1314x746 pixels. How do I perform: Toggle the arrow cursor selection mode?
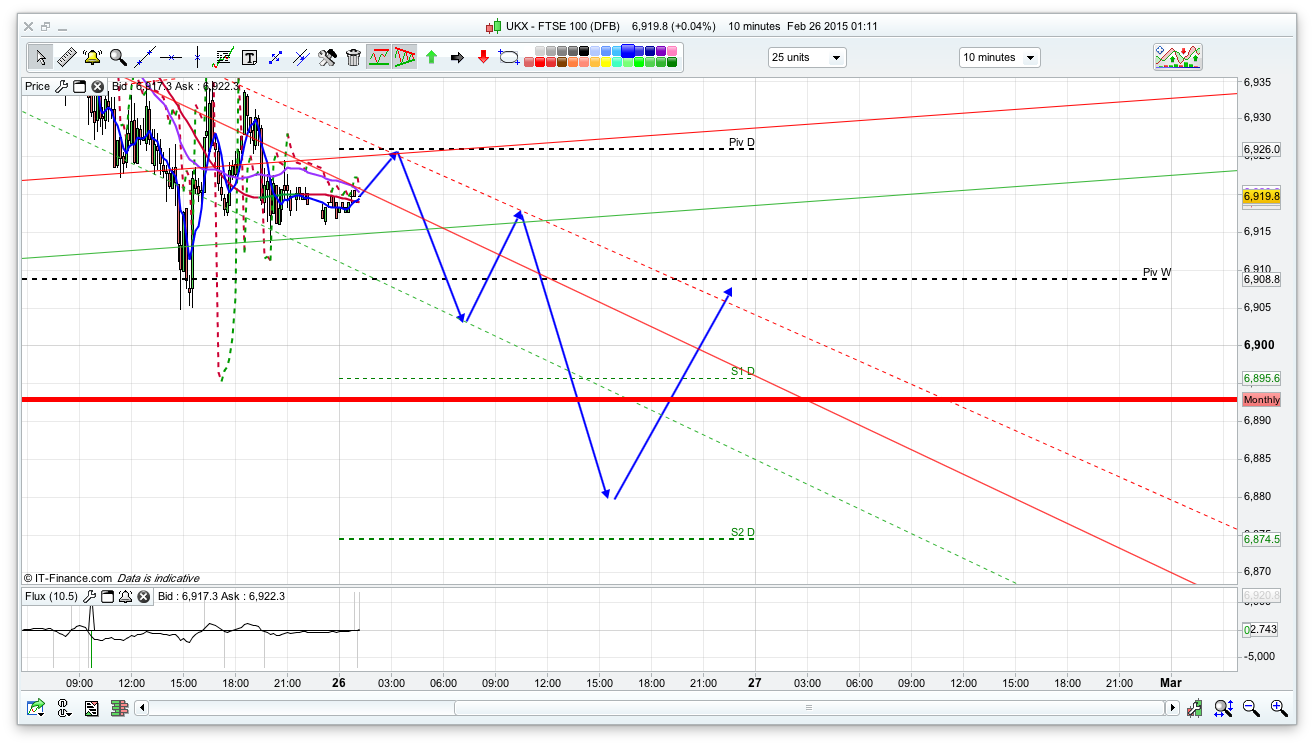tap(40, 57)
